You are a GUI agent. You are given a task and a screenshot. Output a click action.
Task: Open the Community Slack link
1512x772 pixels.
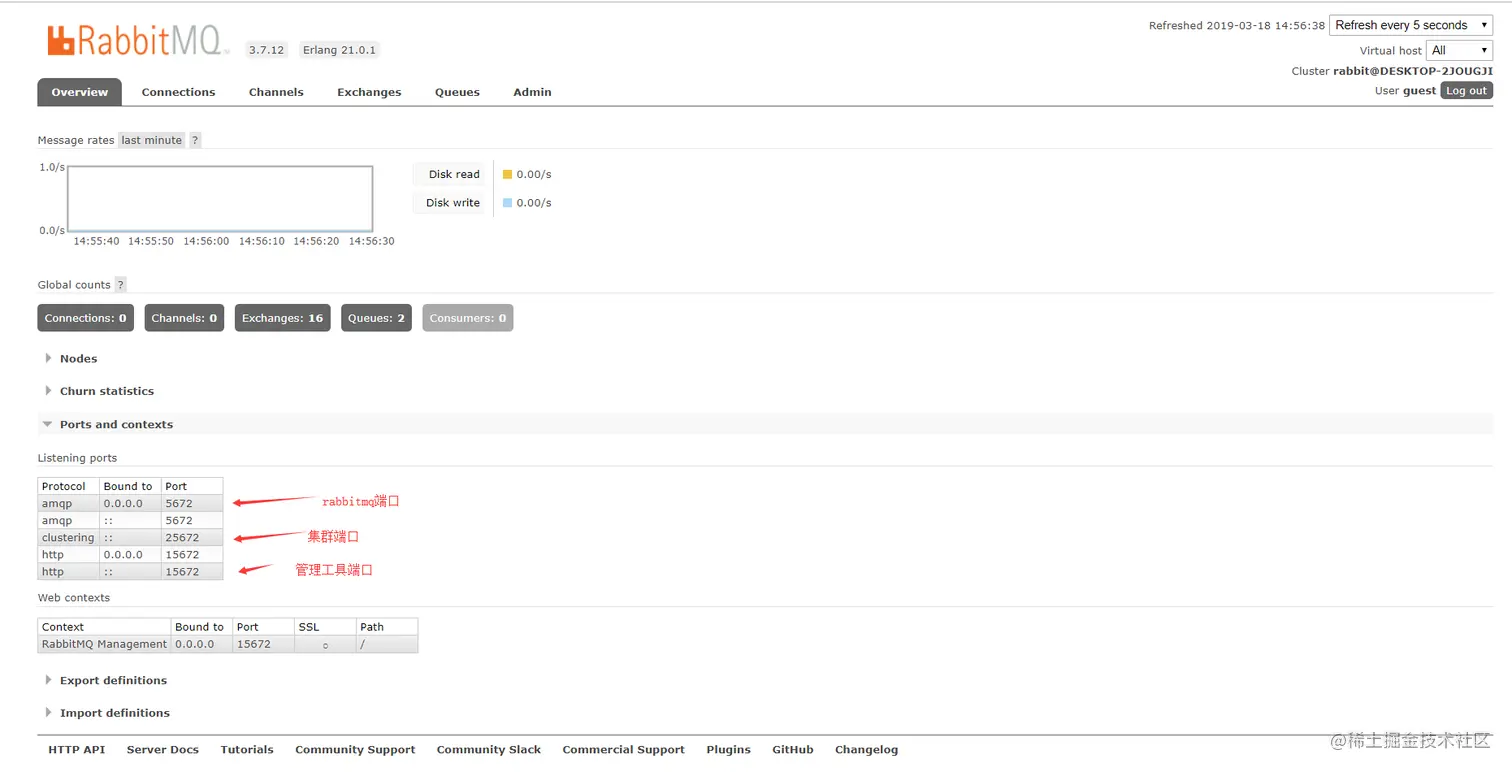tap(489, 749)
